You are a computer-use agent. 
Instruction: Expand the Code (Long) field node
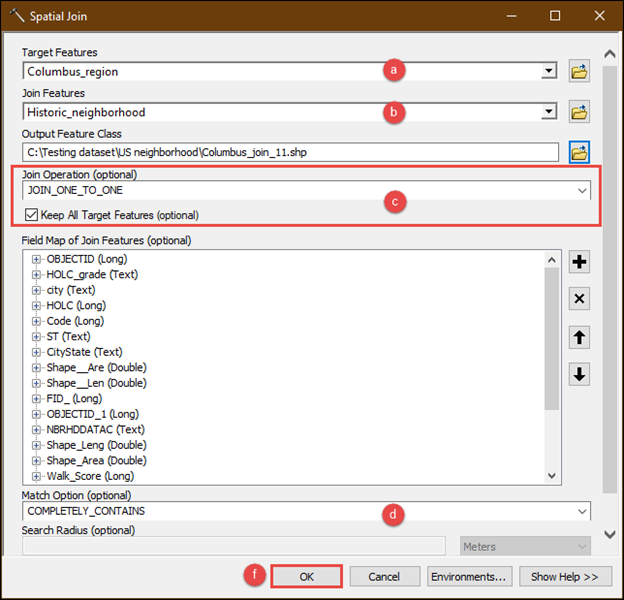tap(36, 321)
